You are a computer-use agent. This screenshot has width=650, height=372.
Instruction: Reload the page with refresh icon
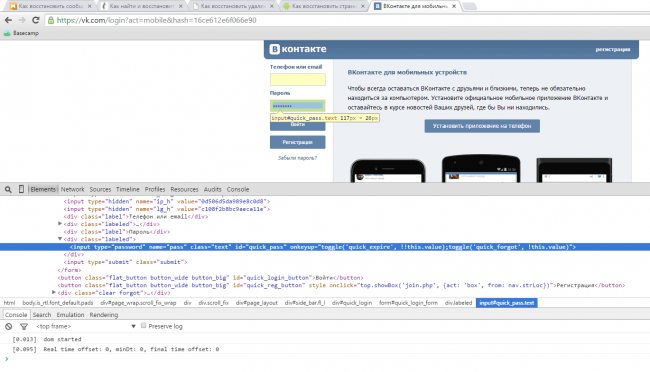(36, 20)
